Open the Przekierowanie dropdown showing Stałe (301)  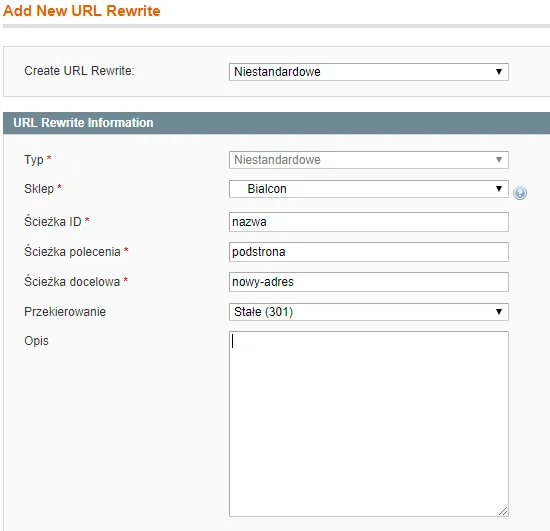click(x=369, y=312)
